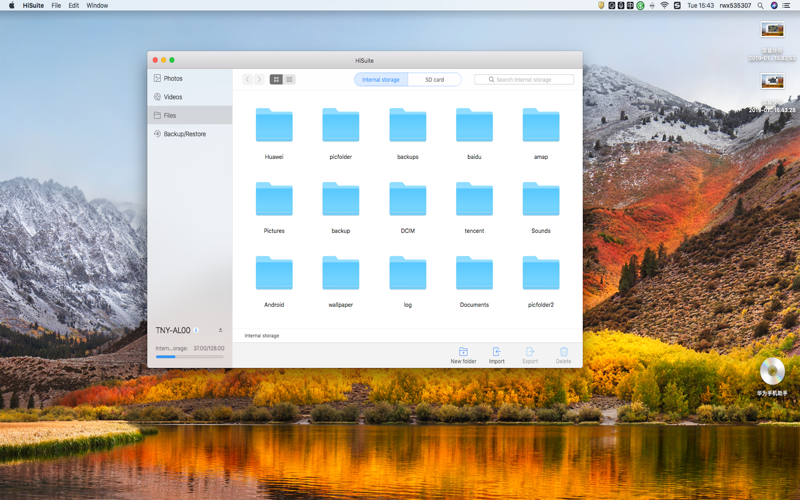Click the internal storage usage bar
800x500 pixels.
click(x=189, y=357)
